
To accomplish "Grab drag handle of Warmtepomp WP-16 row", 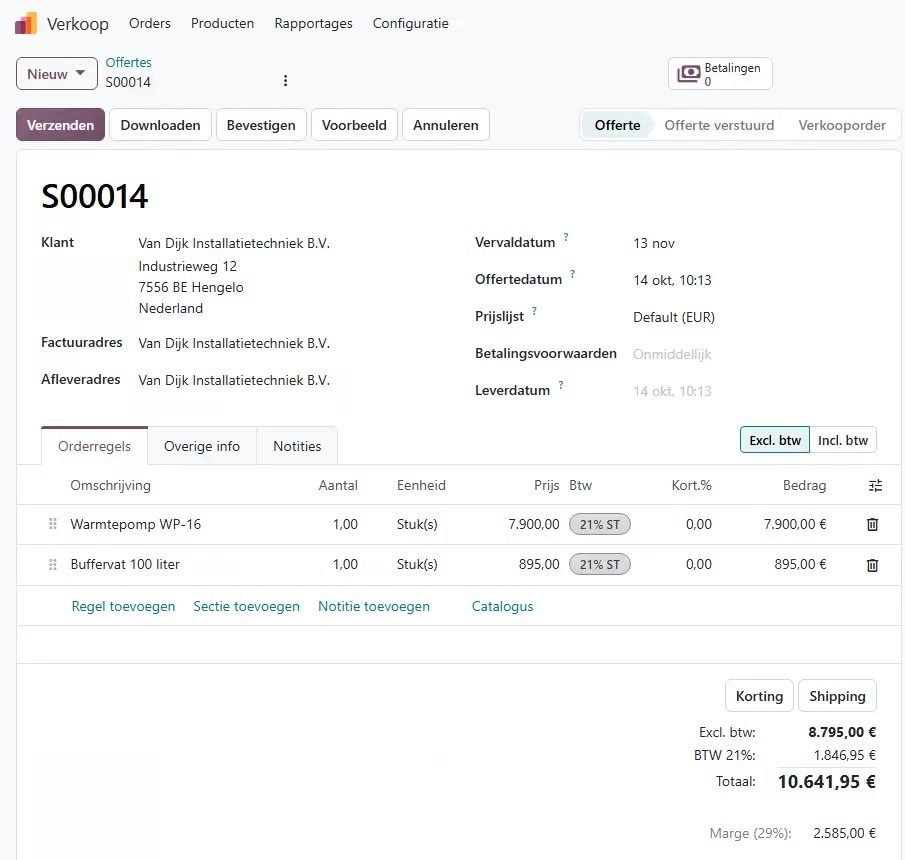I will click(53, 524).
